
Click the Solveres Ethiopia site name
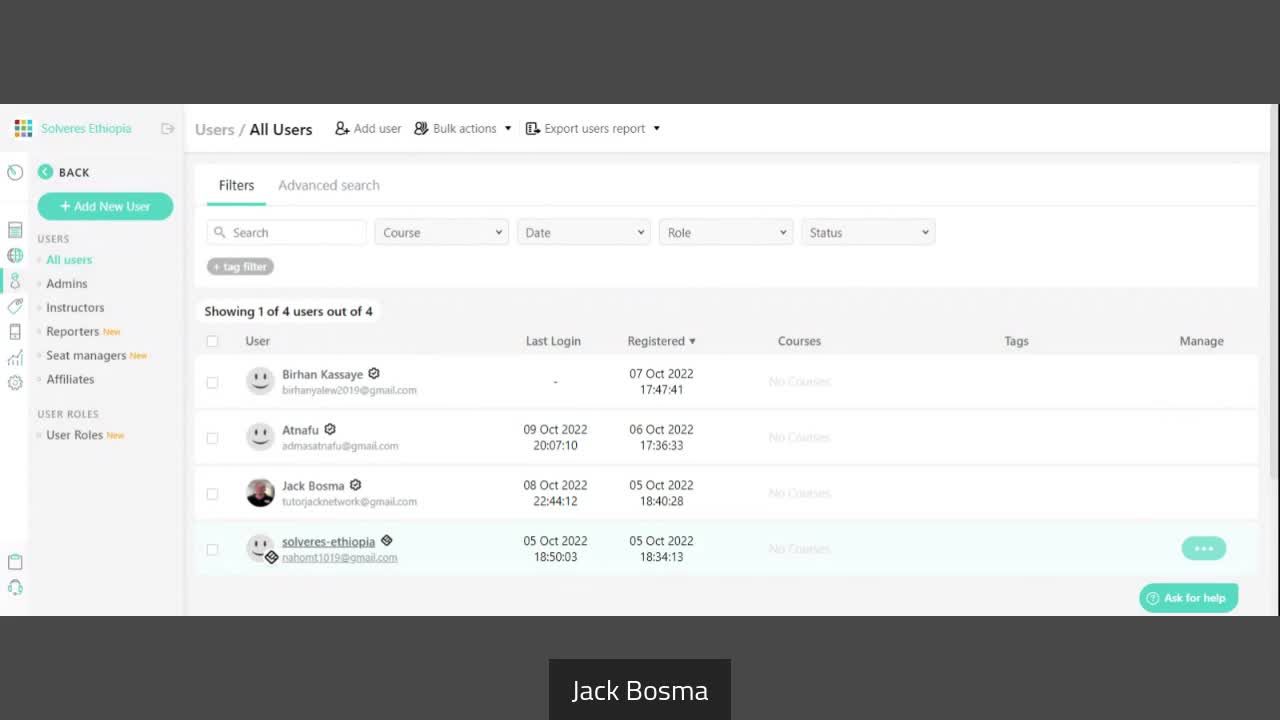coord(86,129)
